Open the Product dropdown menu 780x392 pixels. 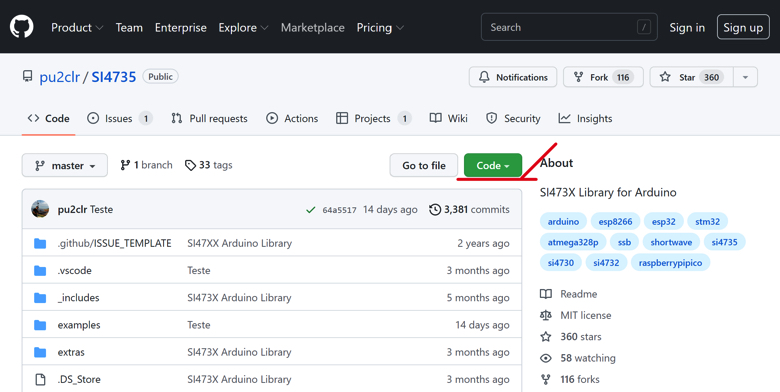point(77,27)
